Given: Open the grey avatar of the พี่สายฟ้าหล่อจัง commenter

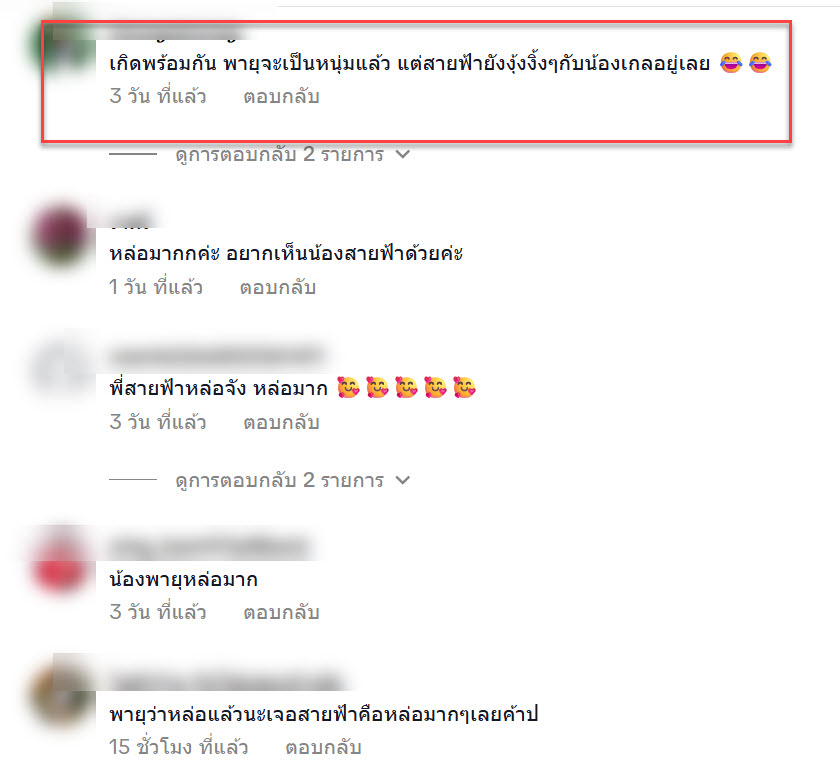Looking at the screenshot, I should coord(61,370).
